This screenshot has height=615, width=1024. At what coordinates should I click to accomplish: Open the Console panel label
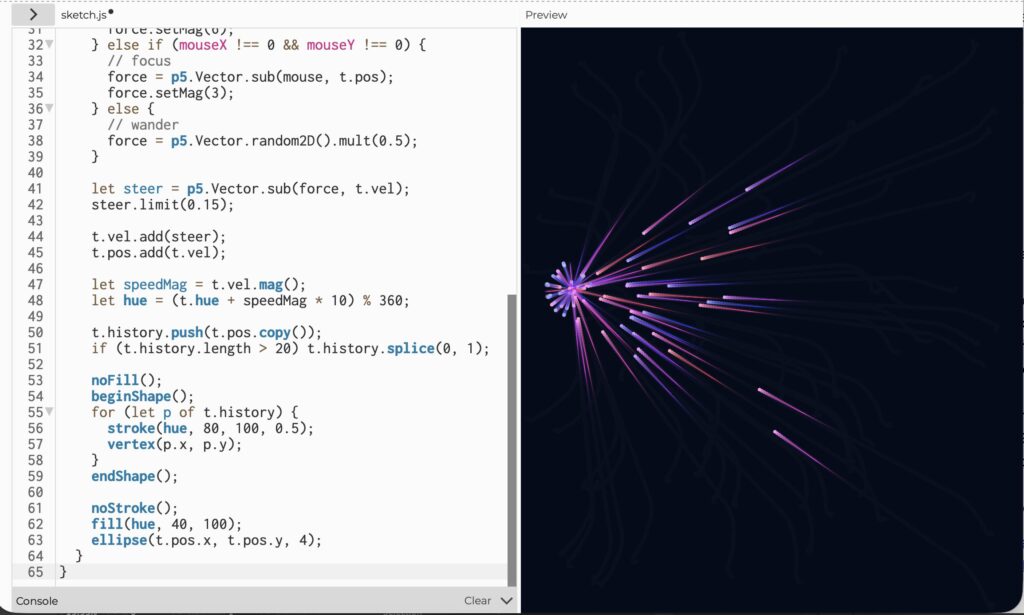[37, 601]
